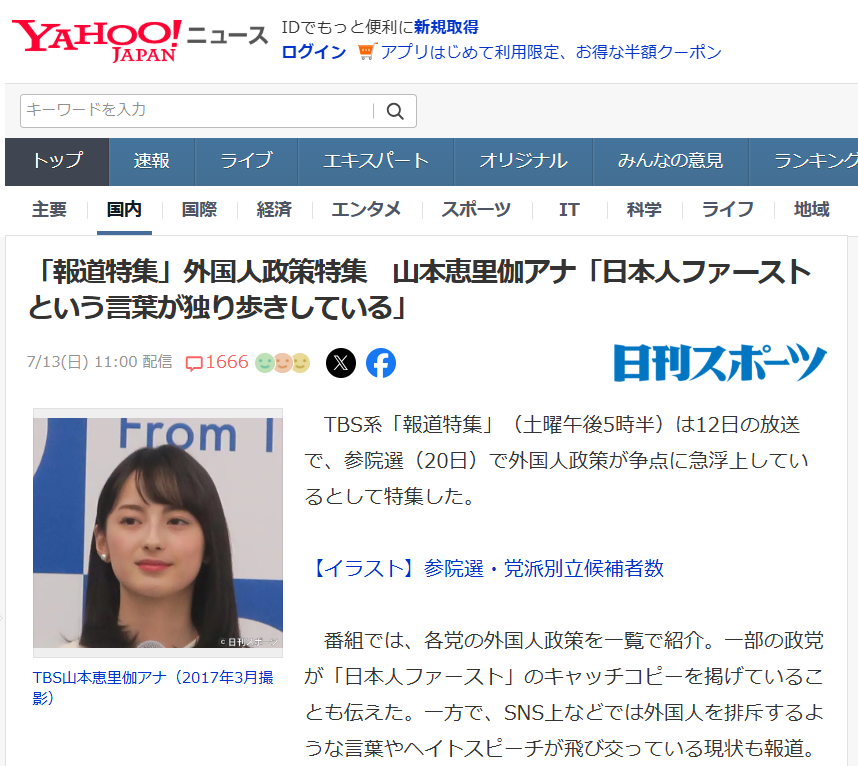Click the photo caption TBS山本恵里伽アナ link
Screen dimensions: 858x766
[153, 688]
